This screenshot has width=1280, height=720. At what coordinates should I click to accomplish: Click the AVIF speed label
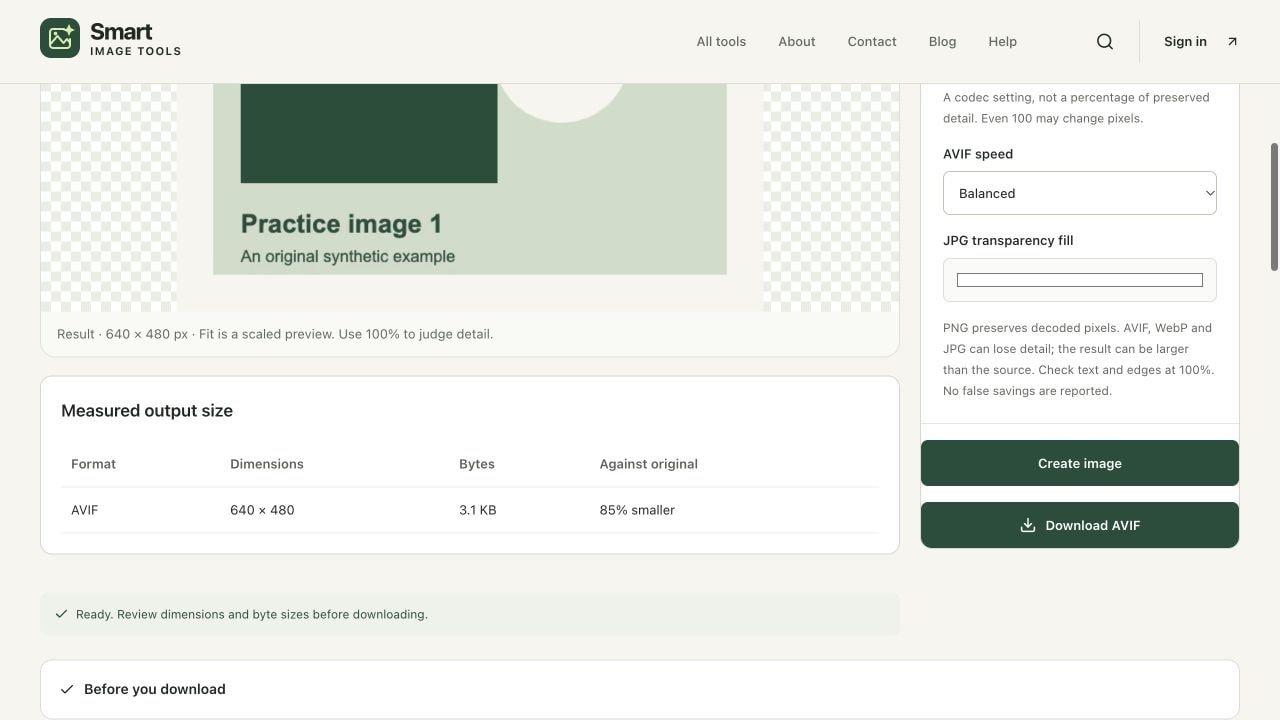[x=978, y=154]
